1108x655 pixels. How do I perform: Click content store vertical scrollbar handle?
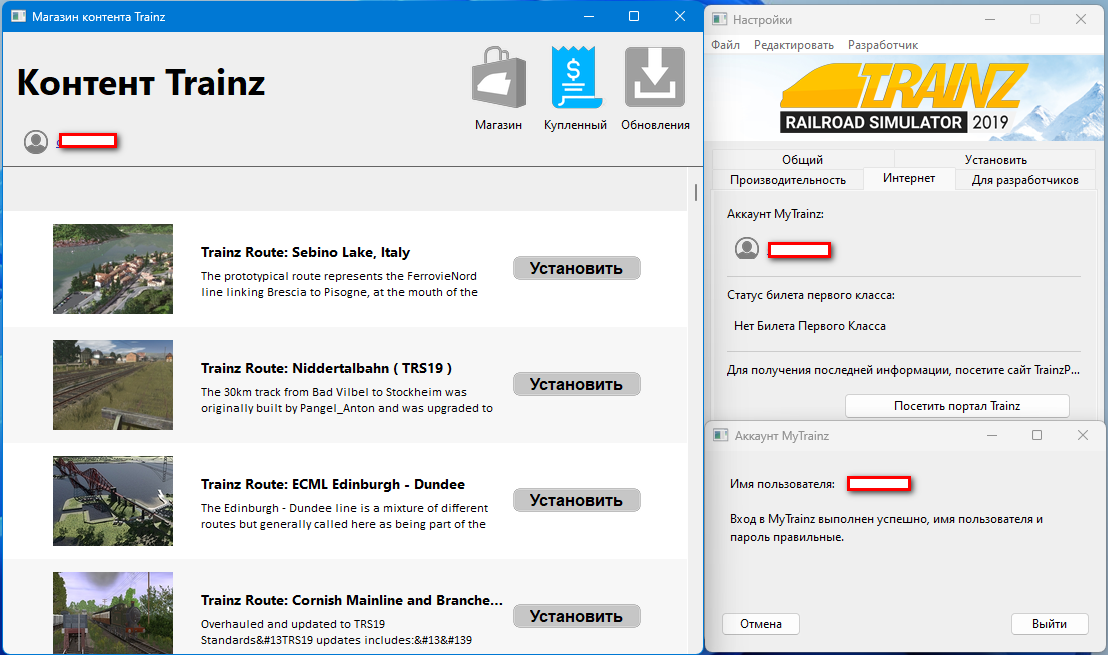pos(696,192)
